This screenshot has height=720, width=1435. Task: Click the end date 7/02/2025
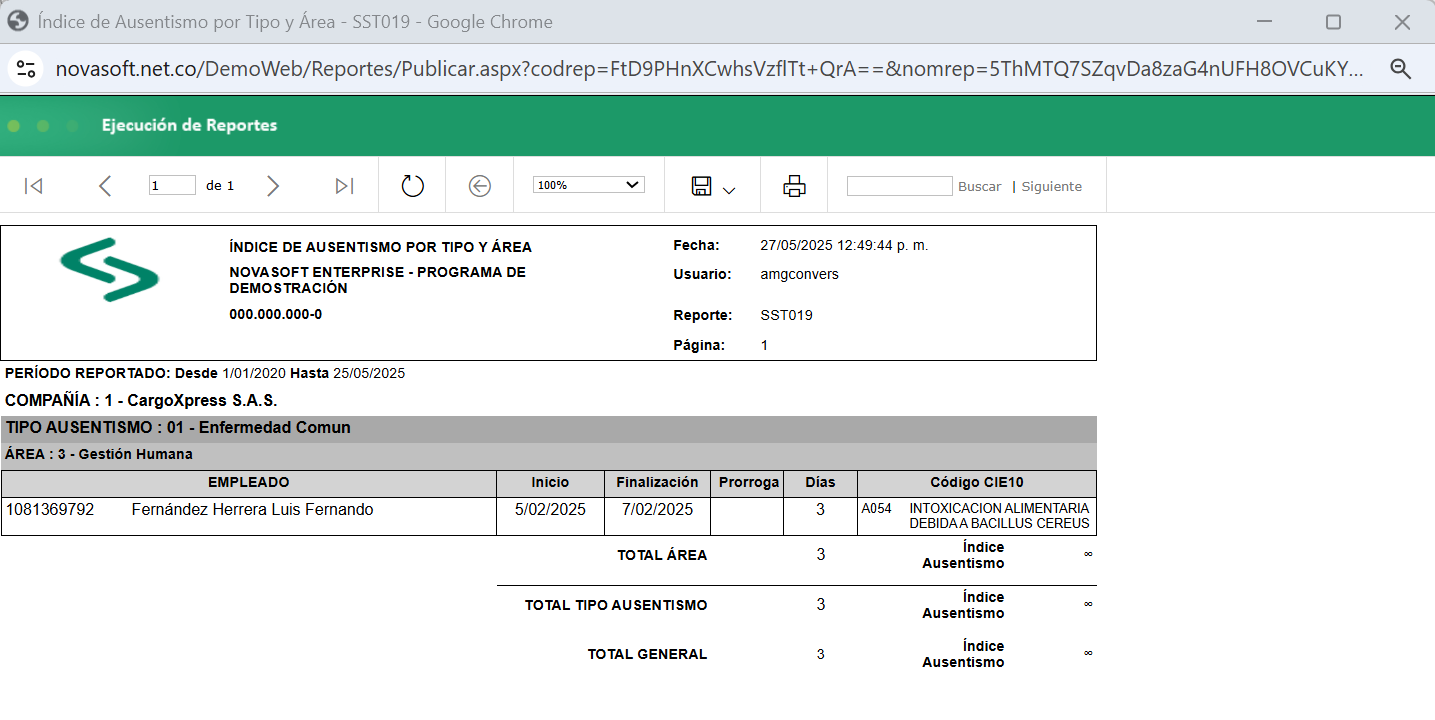click(657, 510)
